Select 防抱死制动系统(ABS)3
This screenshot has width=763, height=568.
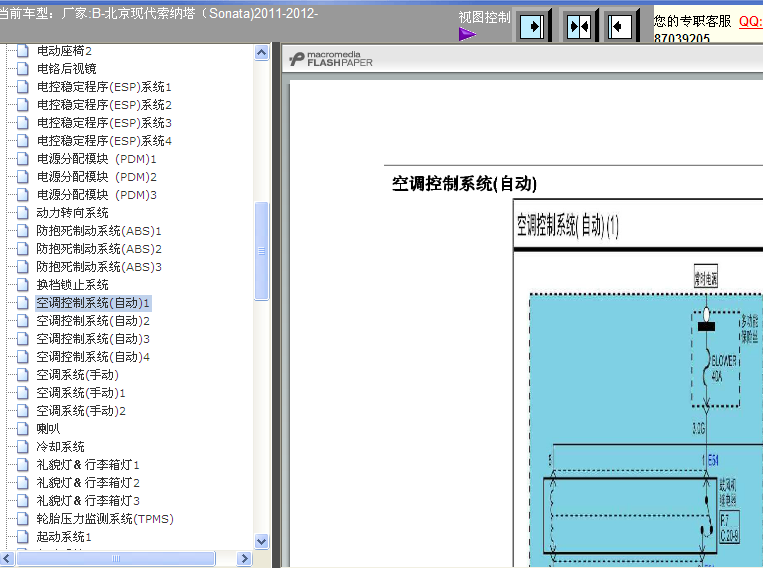click(x=99, y=267)
